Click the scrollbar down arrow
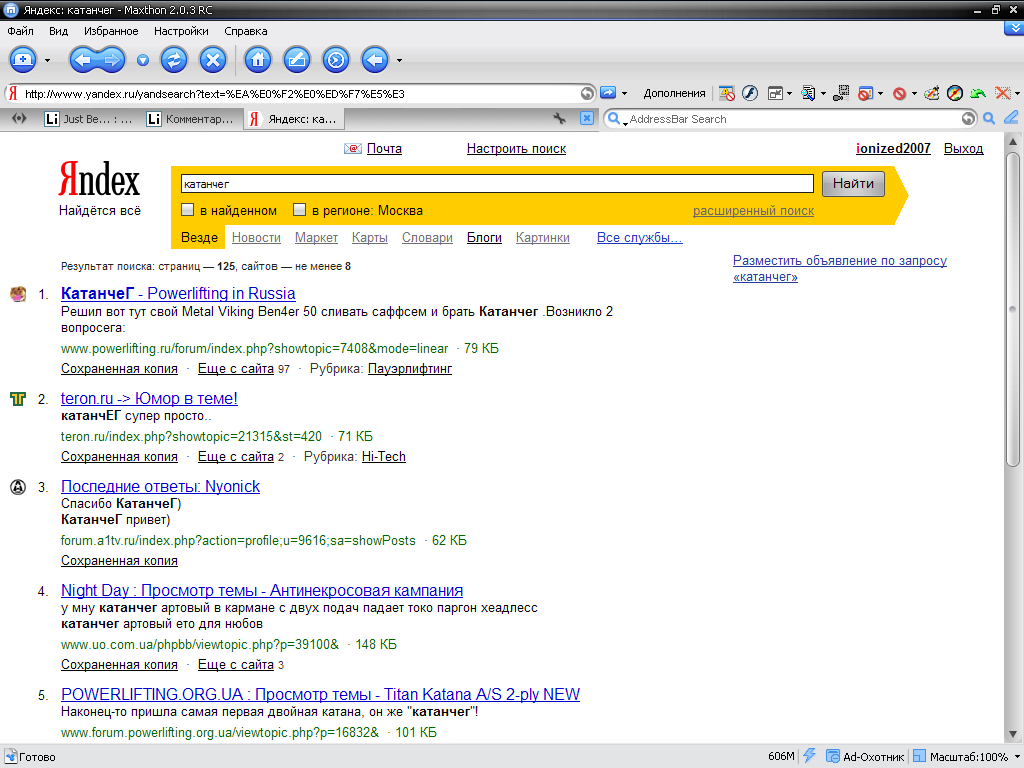The width and height of the screenshot is (1024, 768). 1012,733
